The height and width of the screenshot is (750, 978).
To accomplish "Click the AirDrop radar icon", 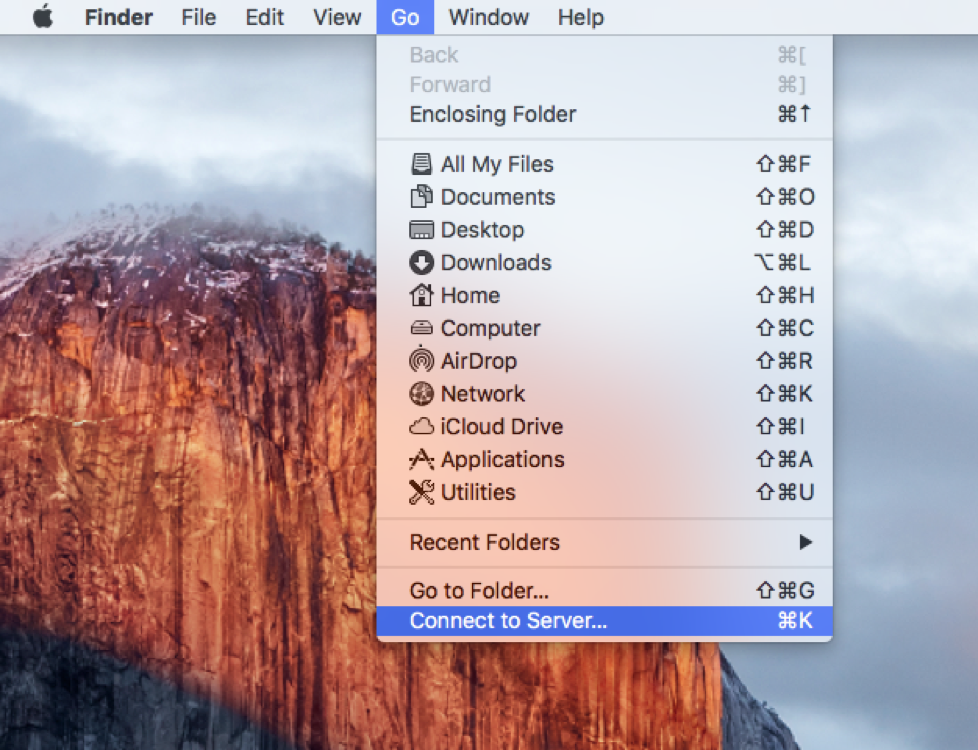I will (422, 360).
